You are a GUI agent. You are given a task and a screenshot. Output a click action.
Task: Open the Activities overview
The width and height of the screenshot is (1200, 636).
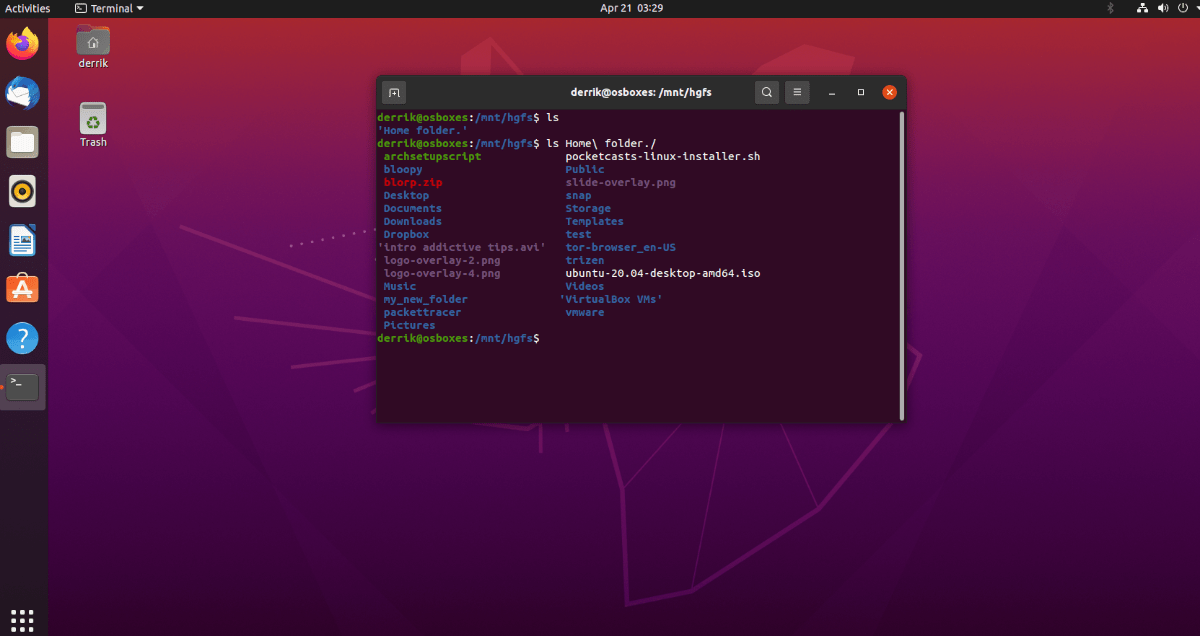point(27,8)
